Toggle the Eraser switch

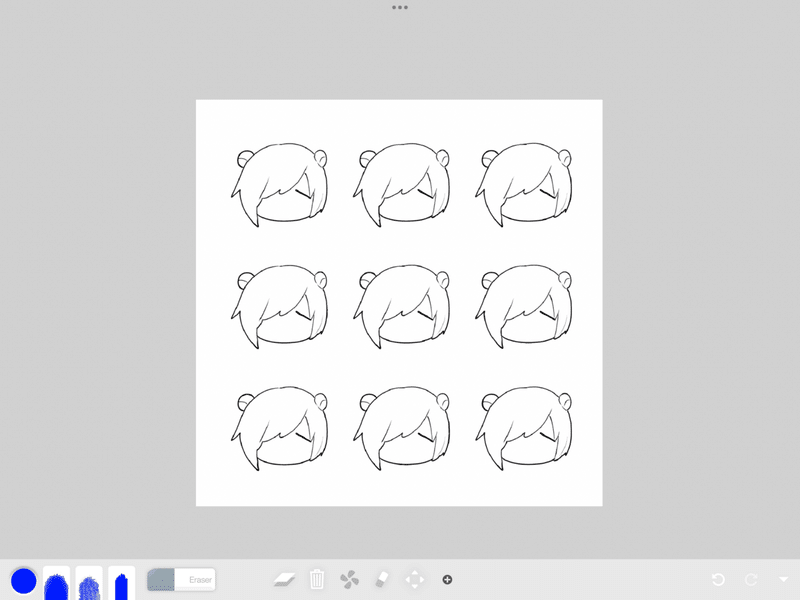(181, 580)
